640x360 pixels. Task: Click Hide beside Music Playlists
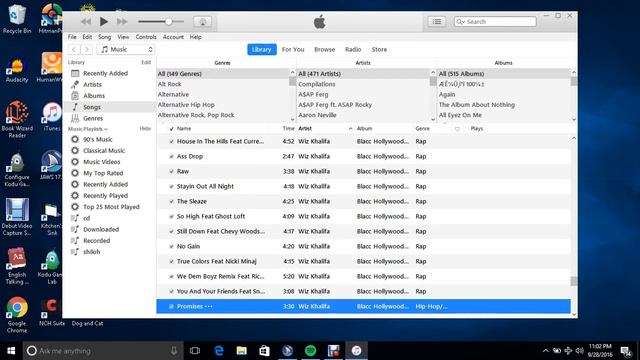[x=145, y=129]
